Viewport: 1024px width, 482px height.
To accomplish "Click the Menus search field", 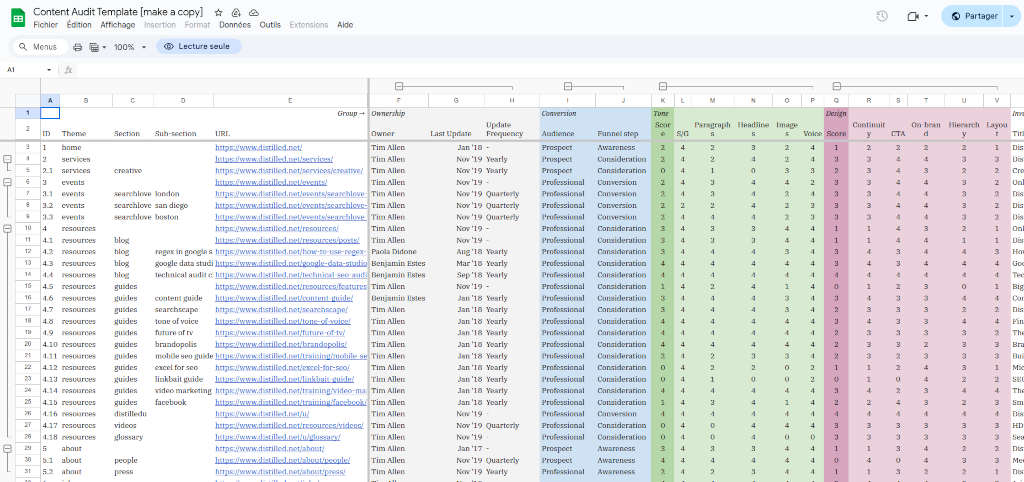I will pos(38,47).
